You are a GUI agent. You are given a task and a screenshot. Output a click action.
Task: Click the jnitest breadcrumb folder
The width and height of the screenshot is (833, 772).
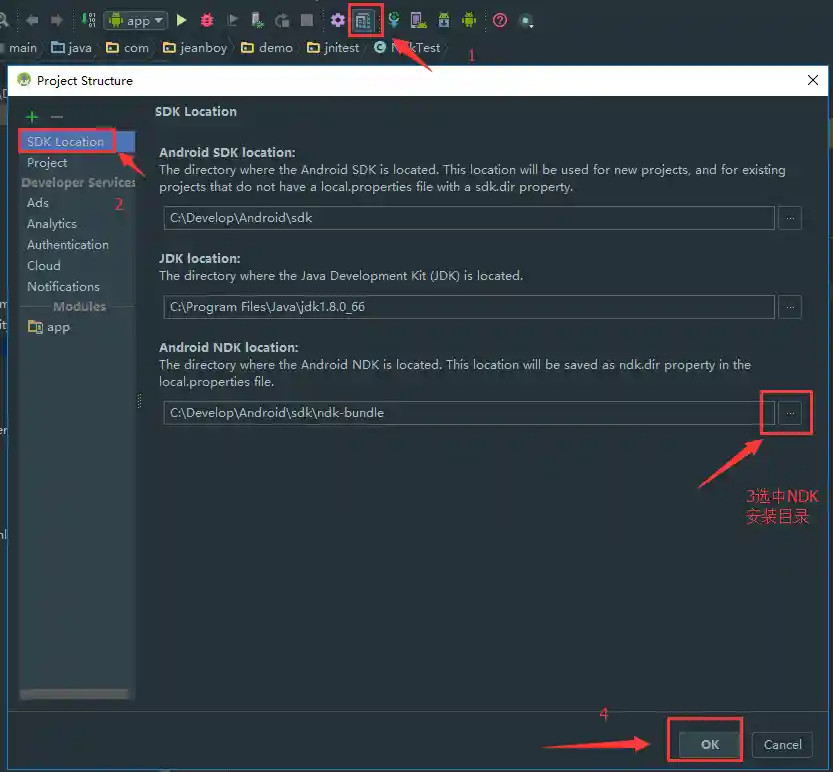(334, 47)
